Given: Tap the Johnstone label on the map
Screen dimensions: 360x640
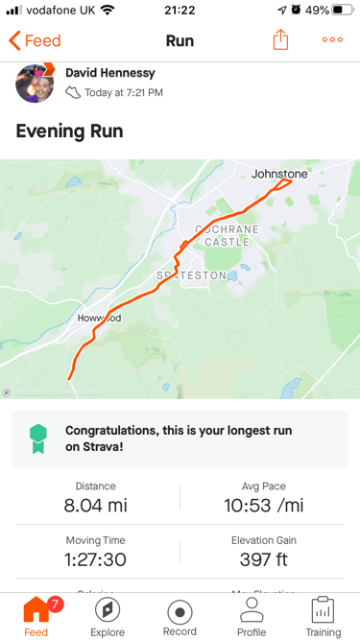Looking at the screenshot, I should coord(279,174).
